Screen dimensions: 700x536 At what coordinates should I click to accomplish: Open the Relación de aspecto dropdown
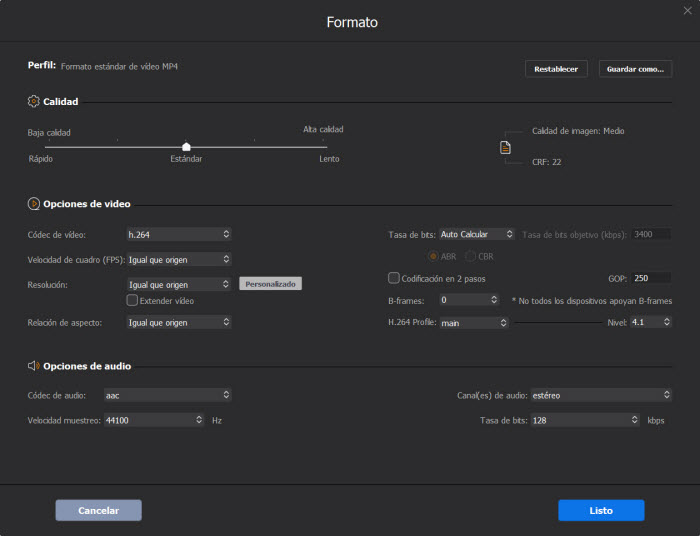point(179,322)
